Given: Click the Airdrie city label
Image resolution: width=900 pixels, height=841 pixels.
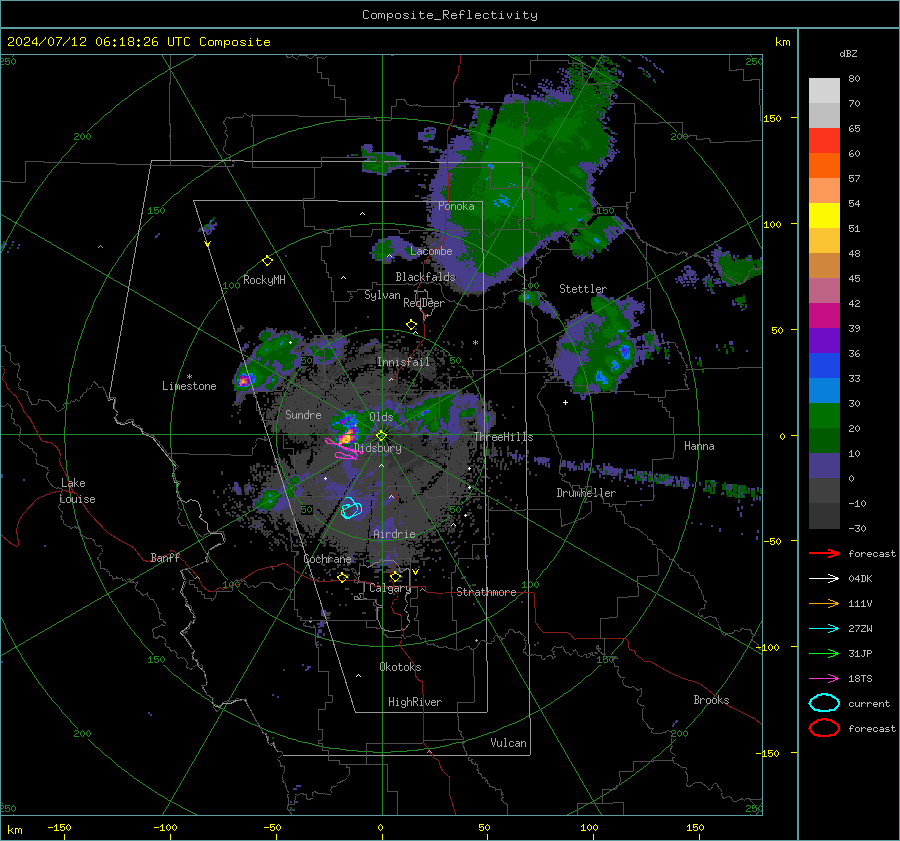Looking at the screenshot, I should coord(394,534).
